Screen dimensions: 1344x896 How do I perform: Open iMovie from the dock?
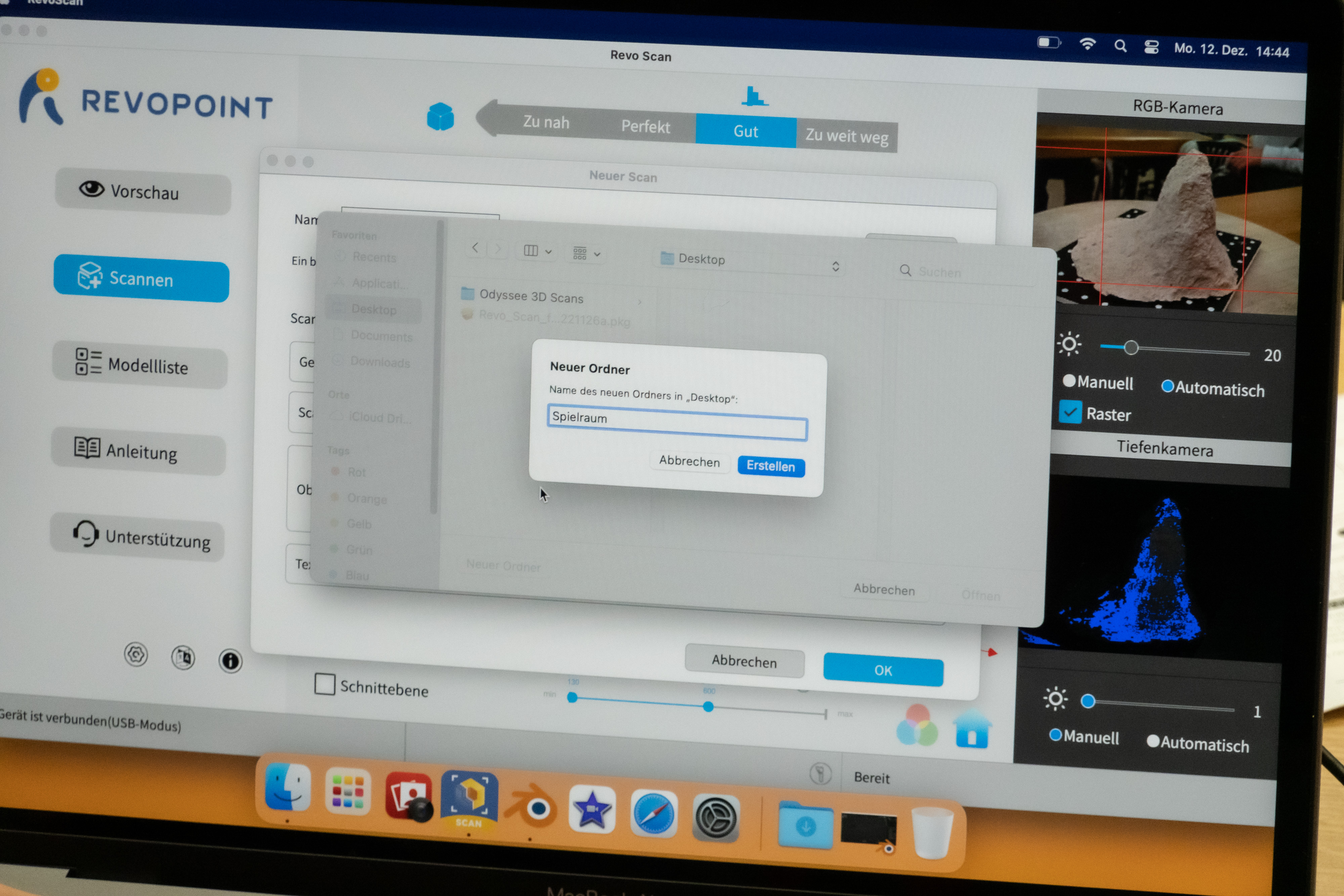(x=592, y=810)
